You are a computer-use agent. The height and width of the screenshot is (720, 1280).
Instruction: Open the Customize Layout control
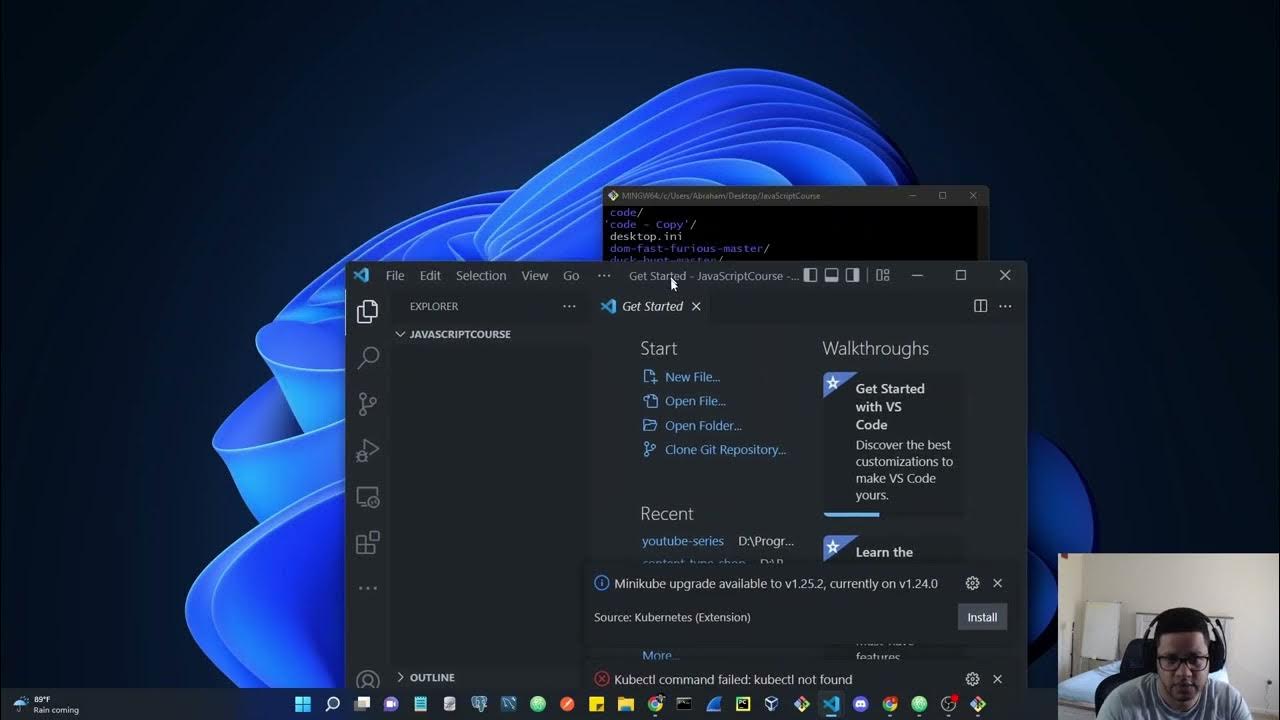883,275
